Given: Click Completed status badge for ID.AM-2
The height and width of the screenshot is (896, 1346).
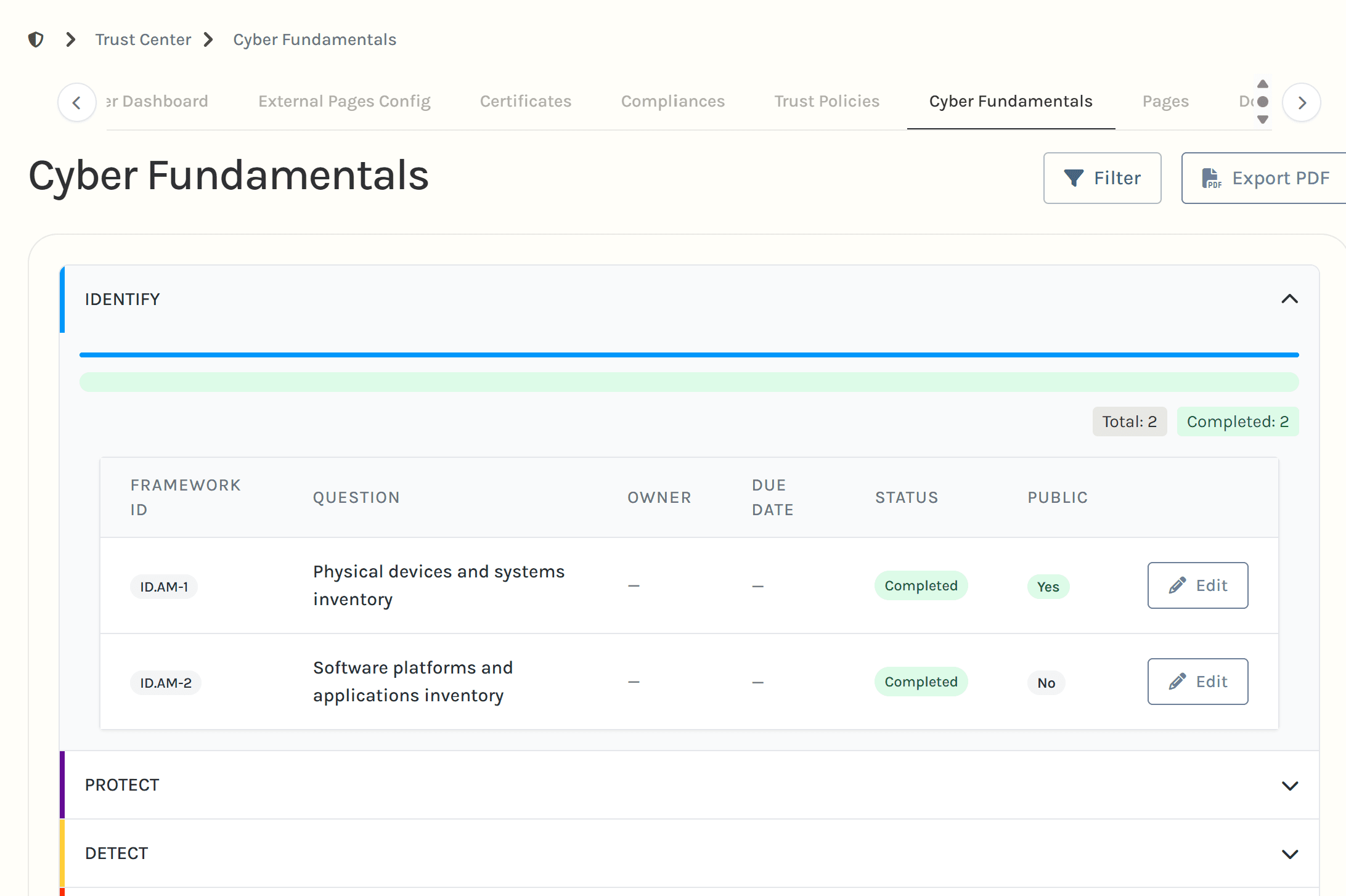Looking at the screenshot, I should click(921, 682).
